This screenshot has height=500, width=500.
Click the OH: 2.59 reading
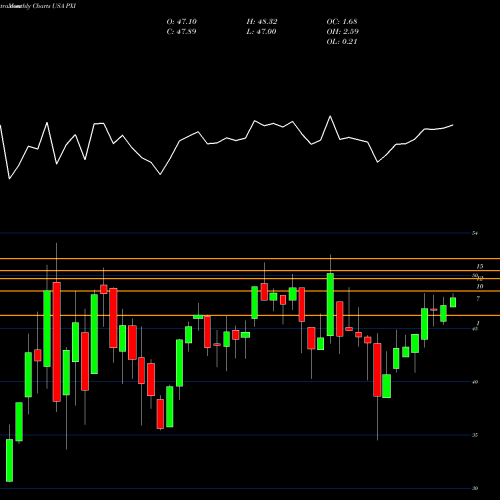click(x=343, y=32)
